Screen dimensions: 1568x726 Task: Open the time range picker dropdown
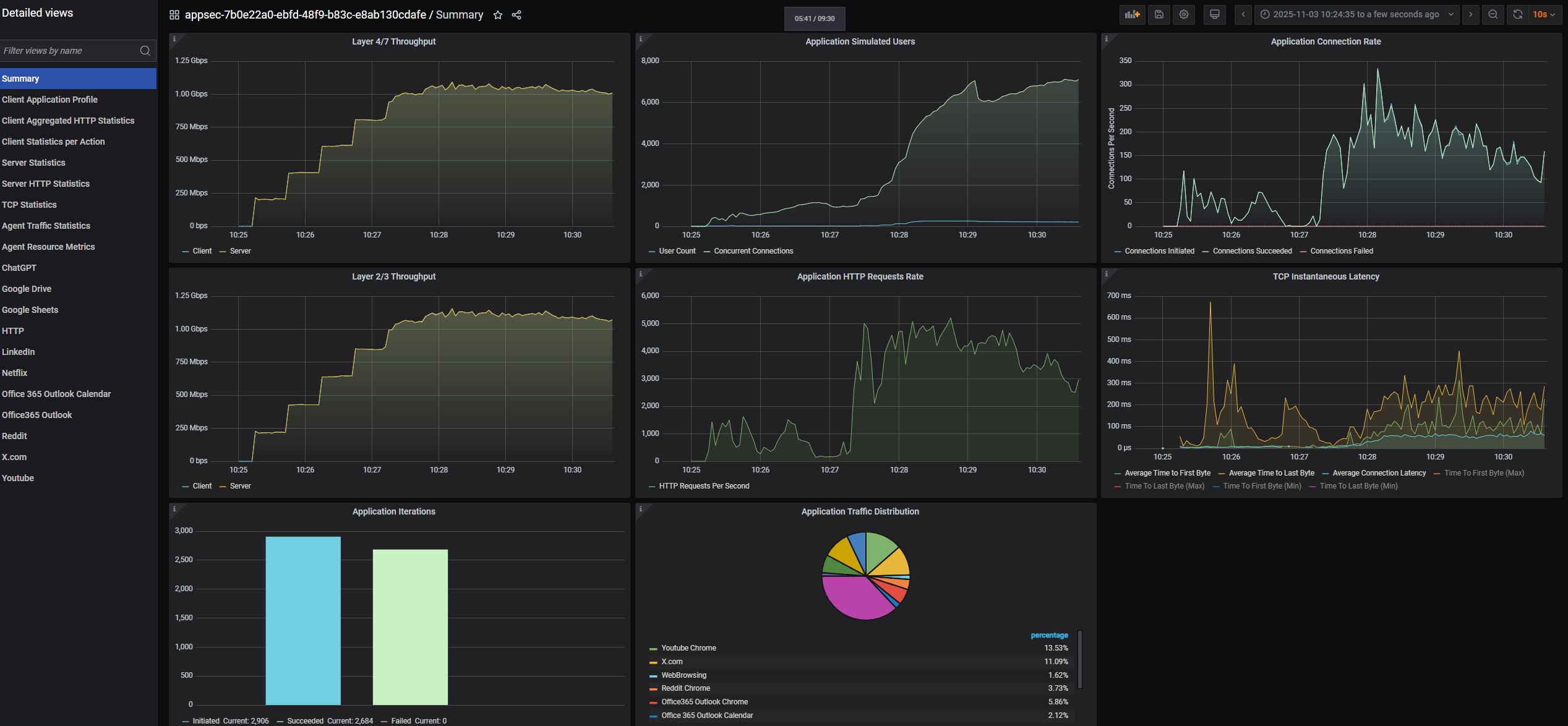(1356, 14)
